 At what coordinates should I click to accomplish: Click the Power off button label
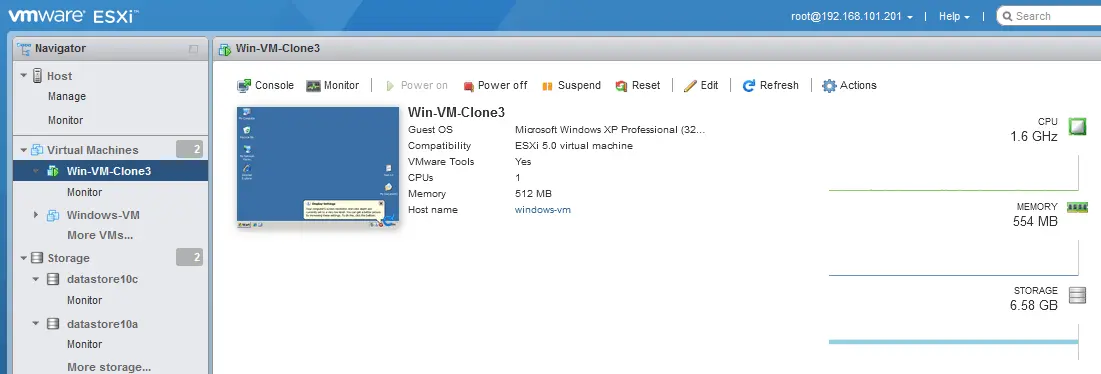(503, 86)
